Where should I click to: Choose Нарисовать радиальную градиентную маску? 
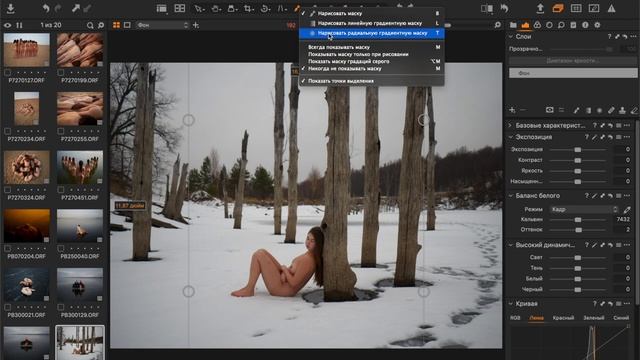372,33
